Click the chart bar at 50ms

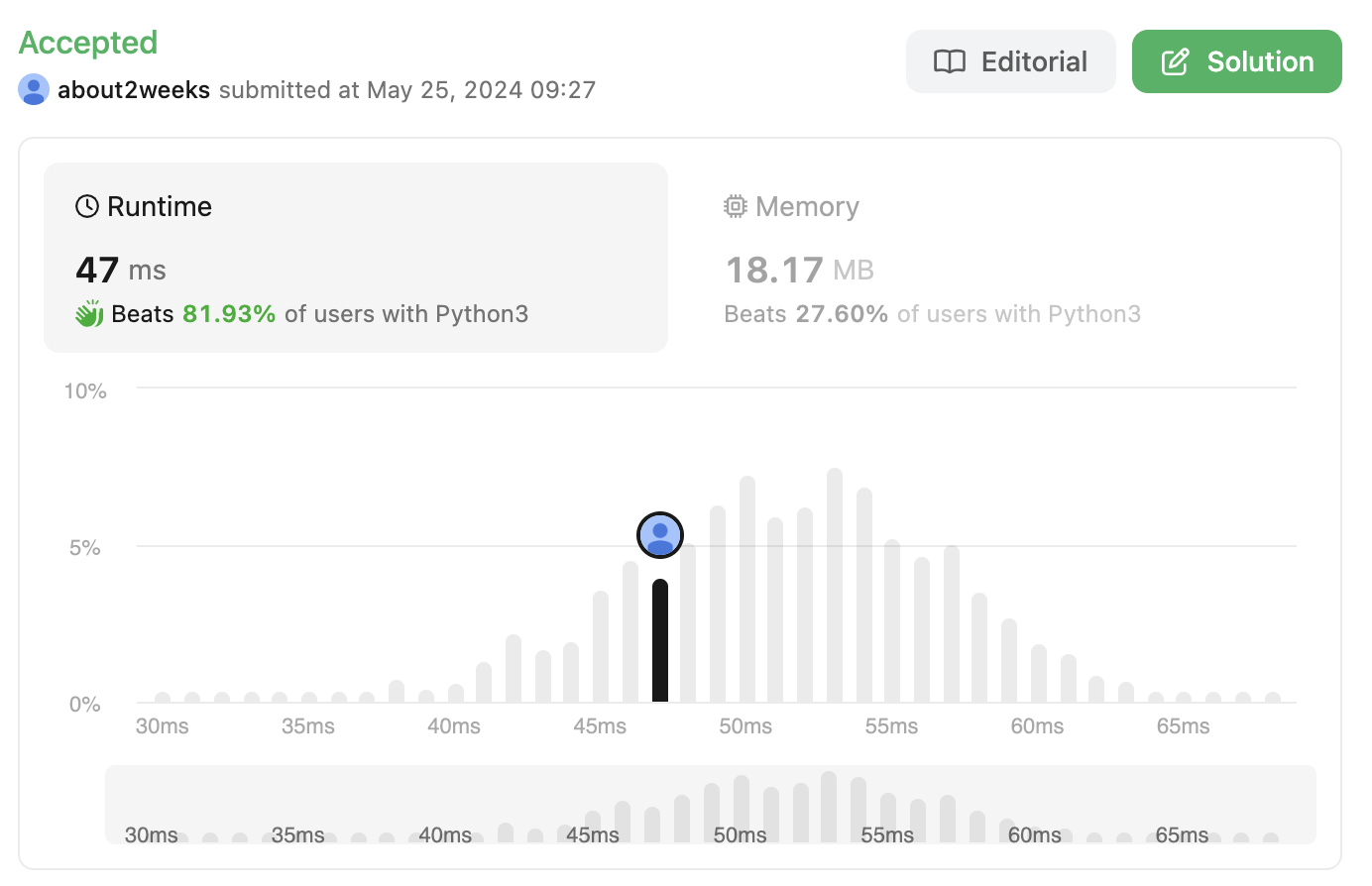(x=747, y=590)
